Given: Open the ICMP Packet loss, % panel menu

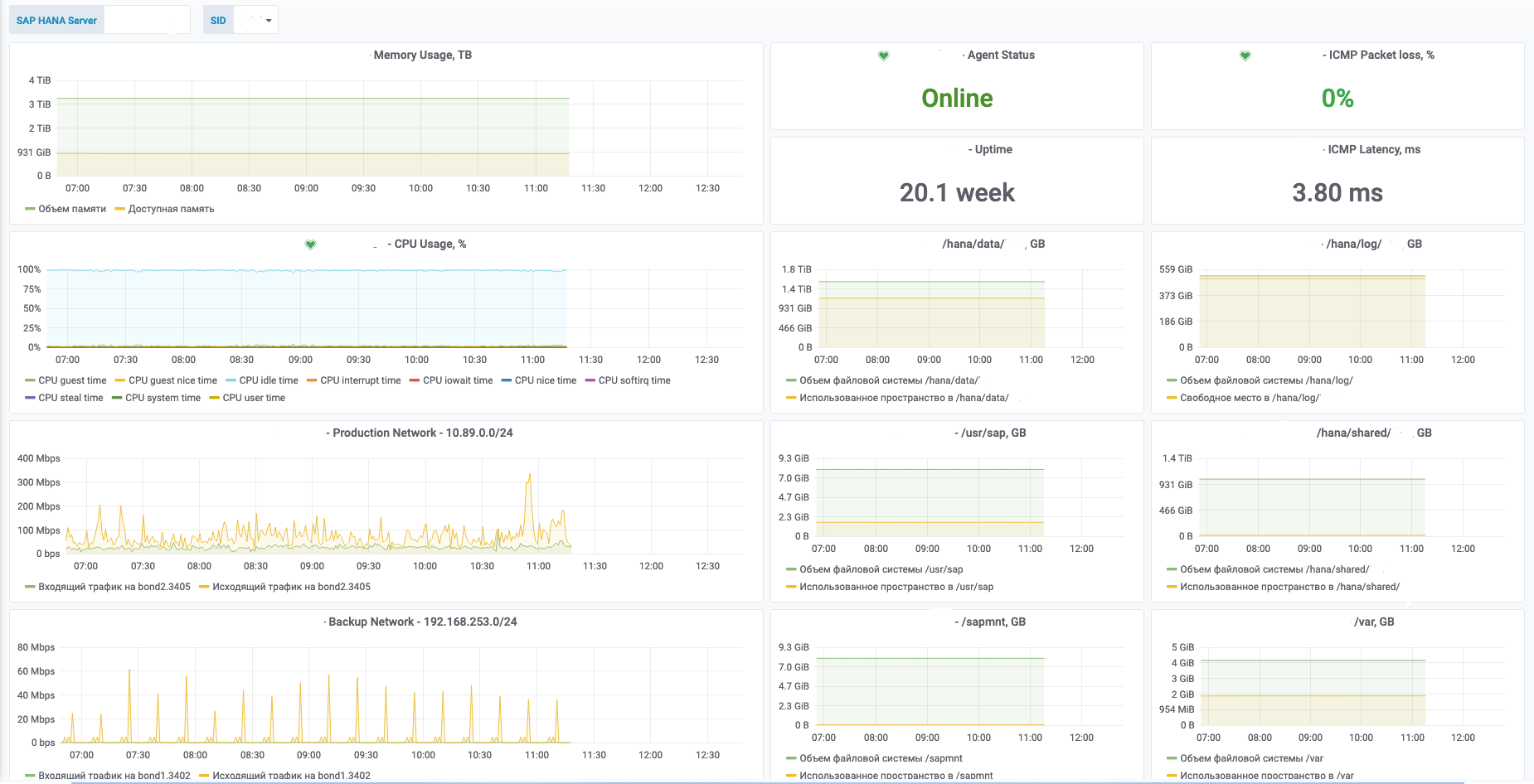Looking at the screenshot, I should tap(1381, 55).
